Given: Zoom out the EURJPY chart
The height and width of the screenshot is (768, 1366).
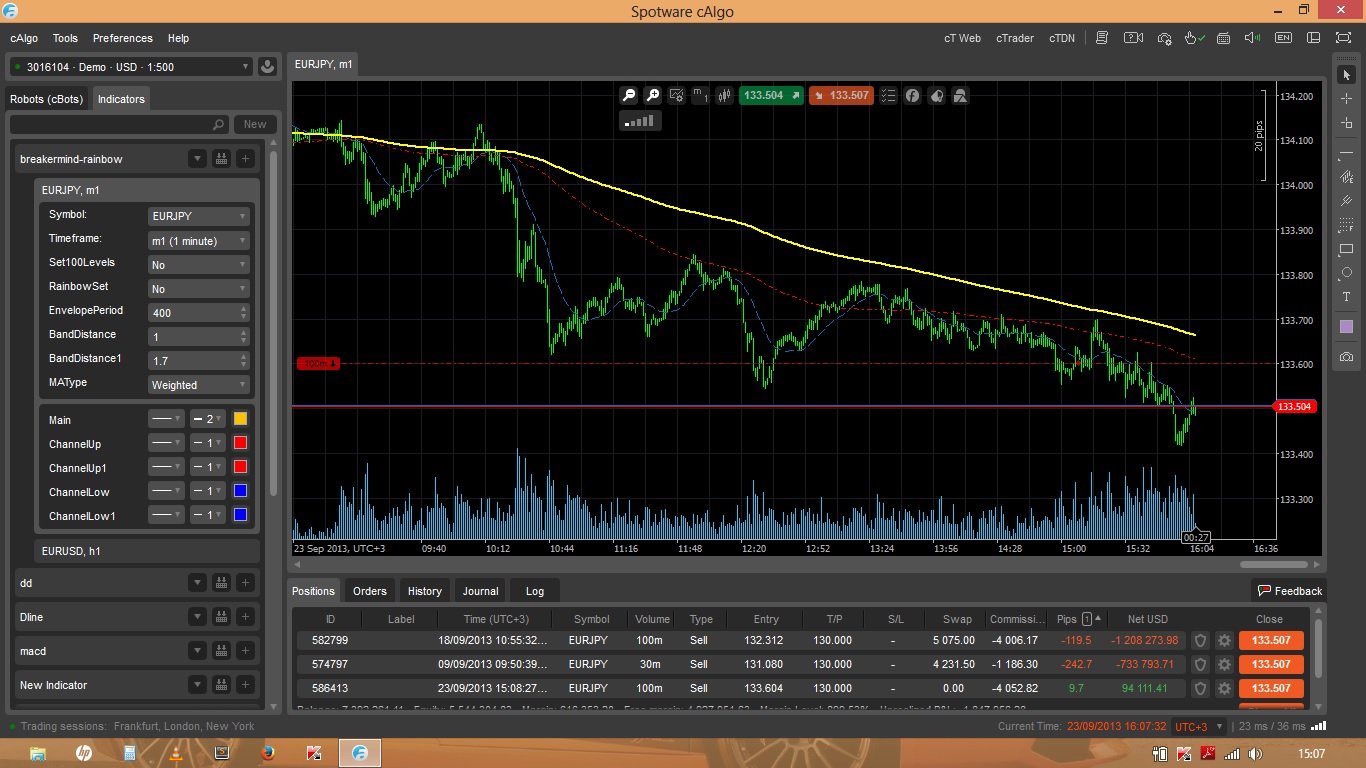Looking at the screenshot, I should point(629,96).
